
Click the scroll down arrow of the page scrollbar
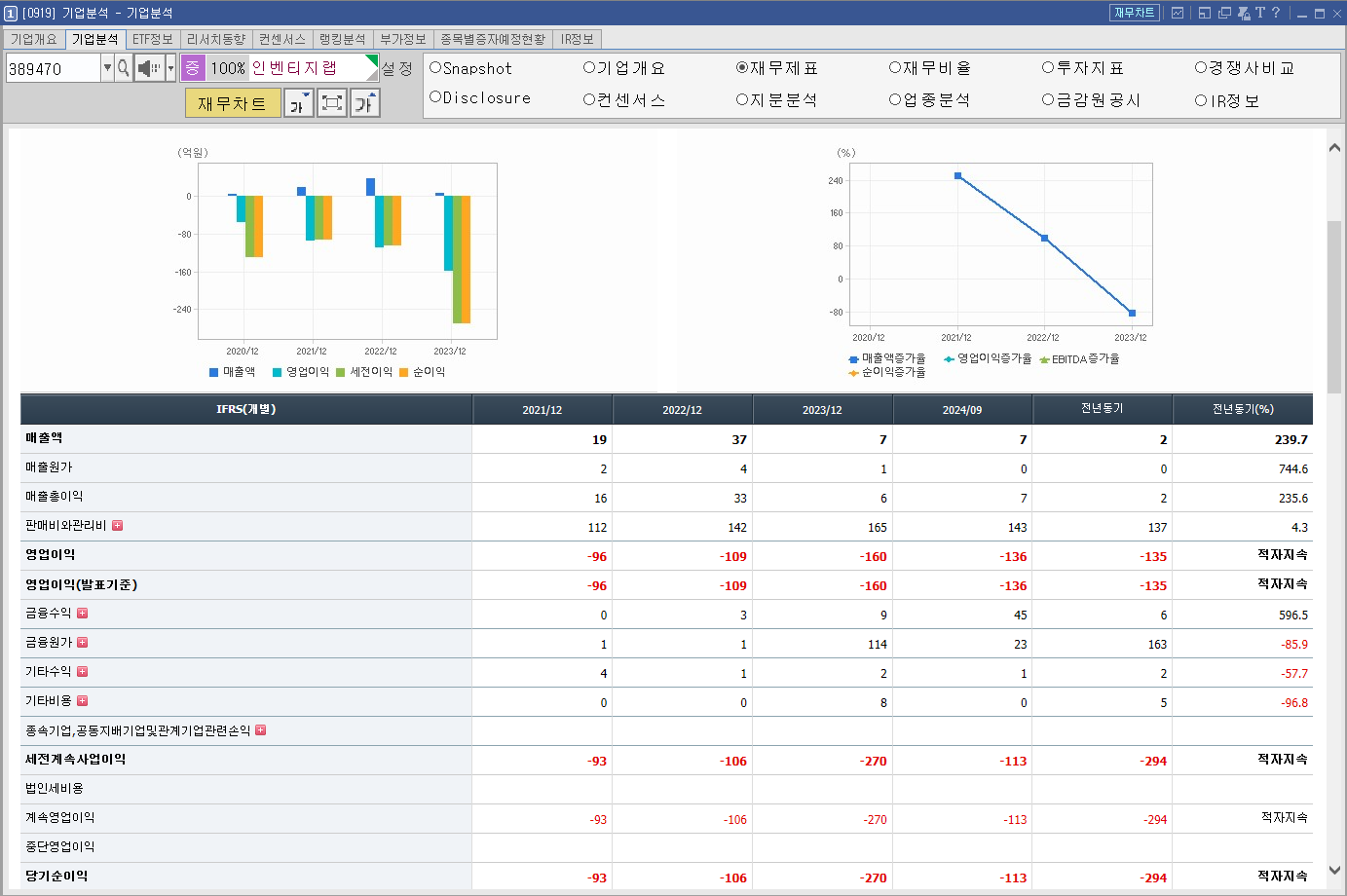click(x=1334, y=871)
